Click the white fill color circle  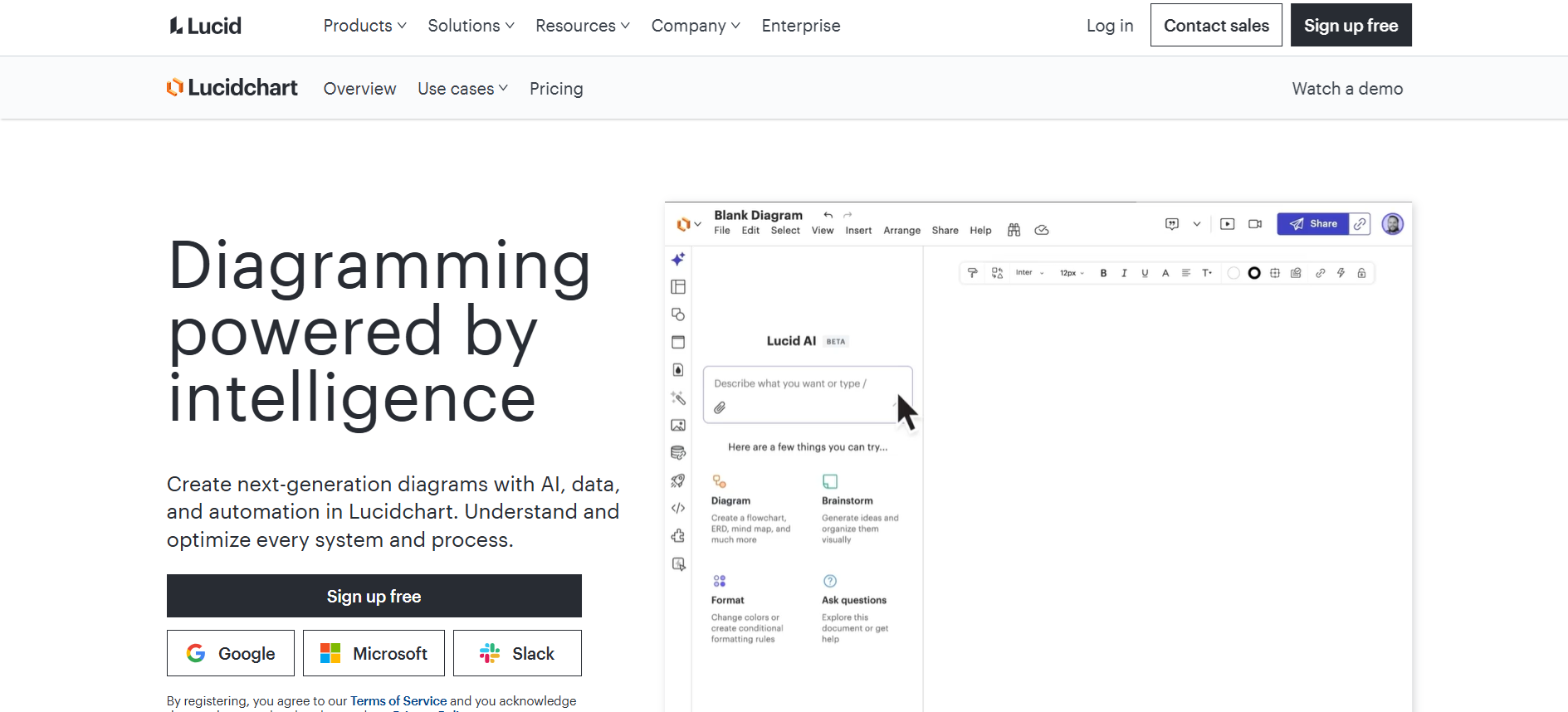(x=1233, y=273)
